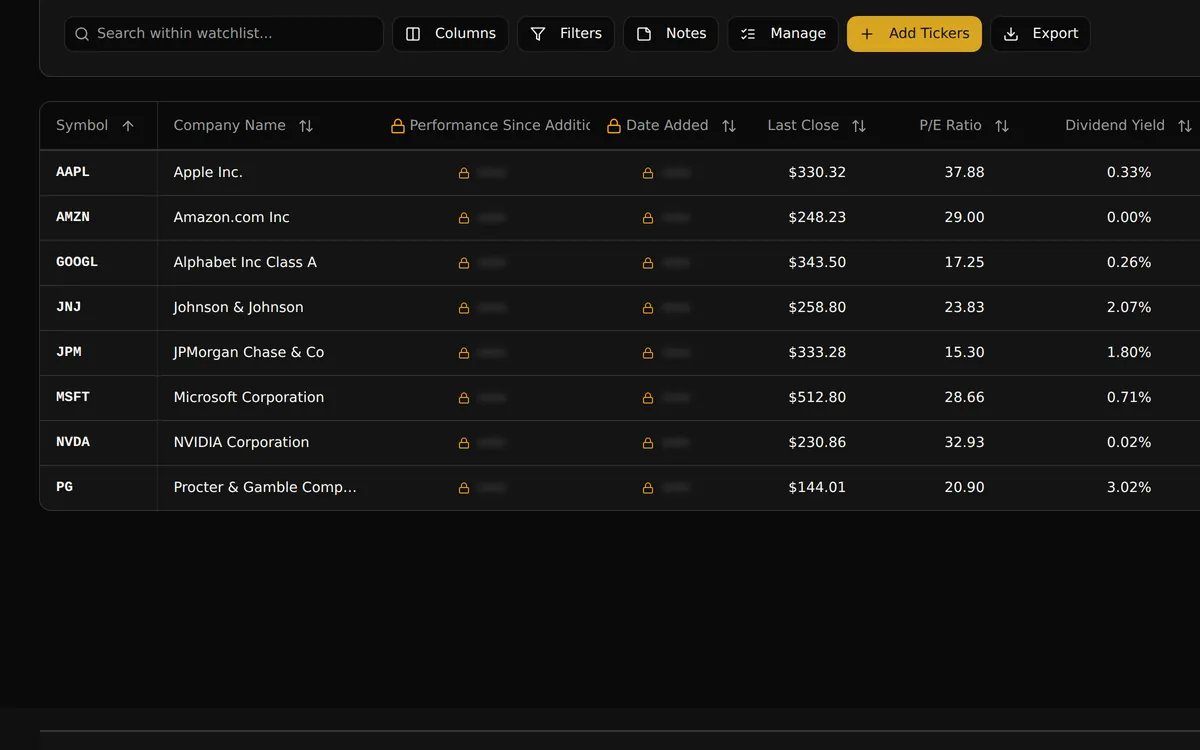Open the Filters panel
Screen dimensions: 1200x750
tap(566, 34)
